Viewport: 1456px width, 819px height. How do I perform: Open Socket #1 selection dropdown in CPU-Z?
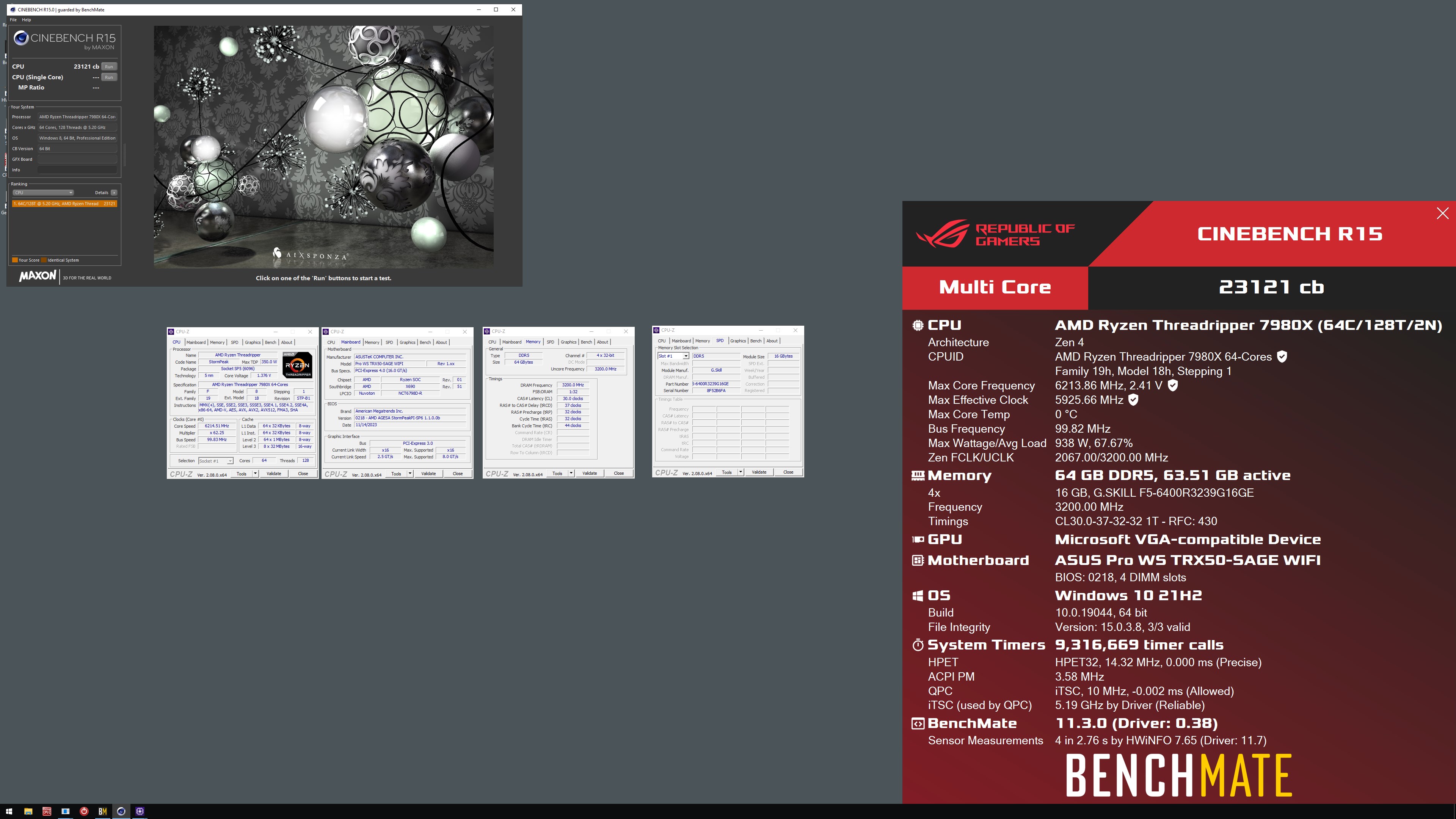(x=216, y=461)
